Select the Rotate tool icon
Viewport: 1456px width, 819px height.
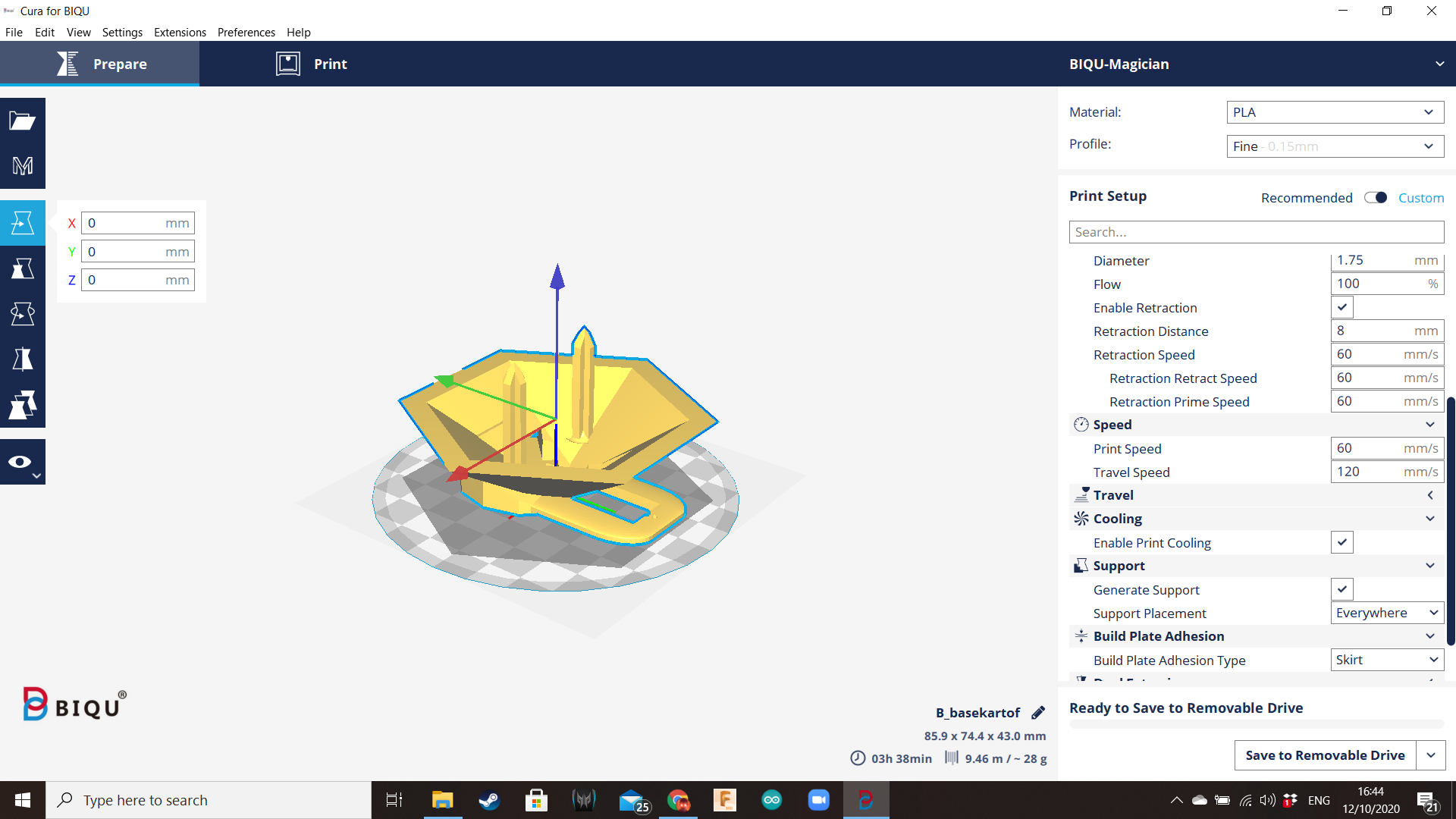pyautogui.click(x=22, y=313)
